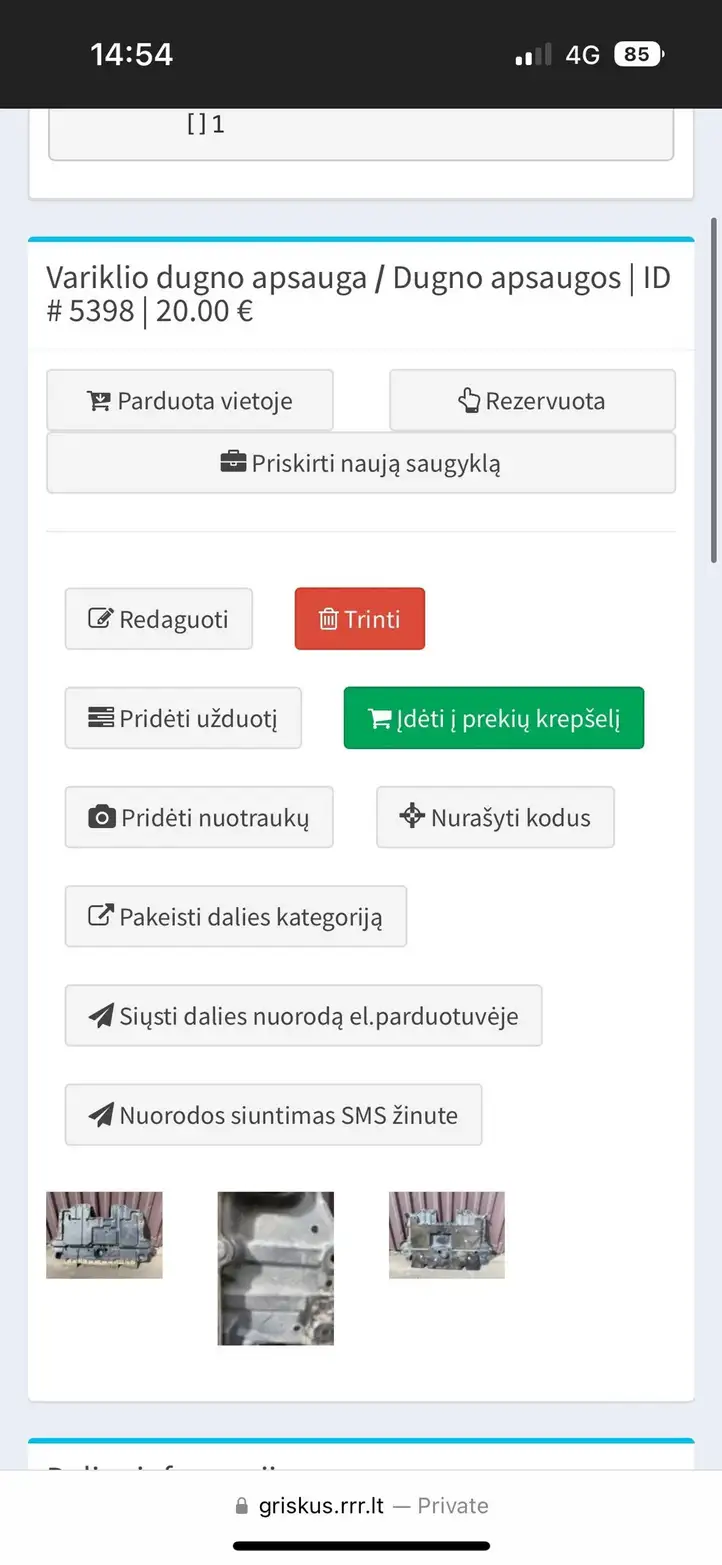Open the tall middle part photo
Image resolution: width=722 pixels, height=1565 pixels.
[276, 1268]
